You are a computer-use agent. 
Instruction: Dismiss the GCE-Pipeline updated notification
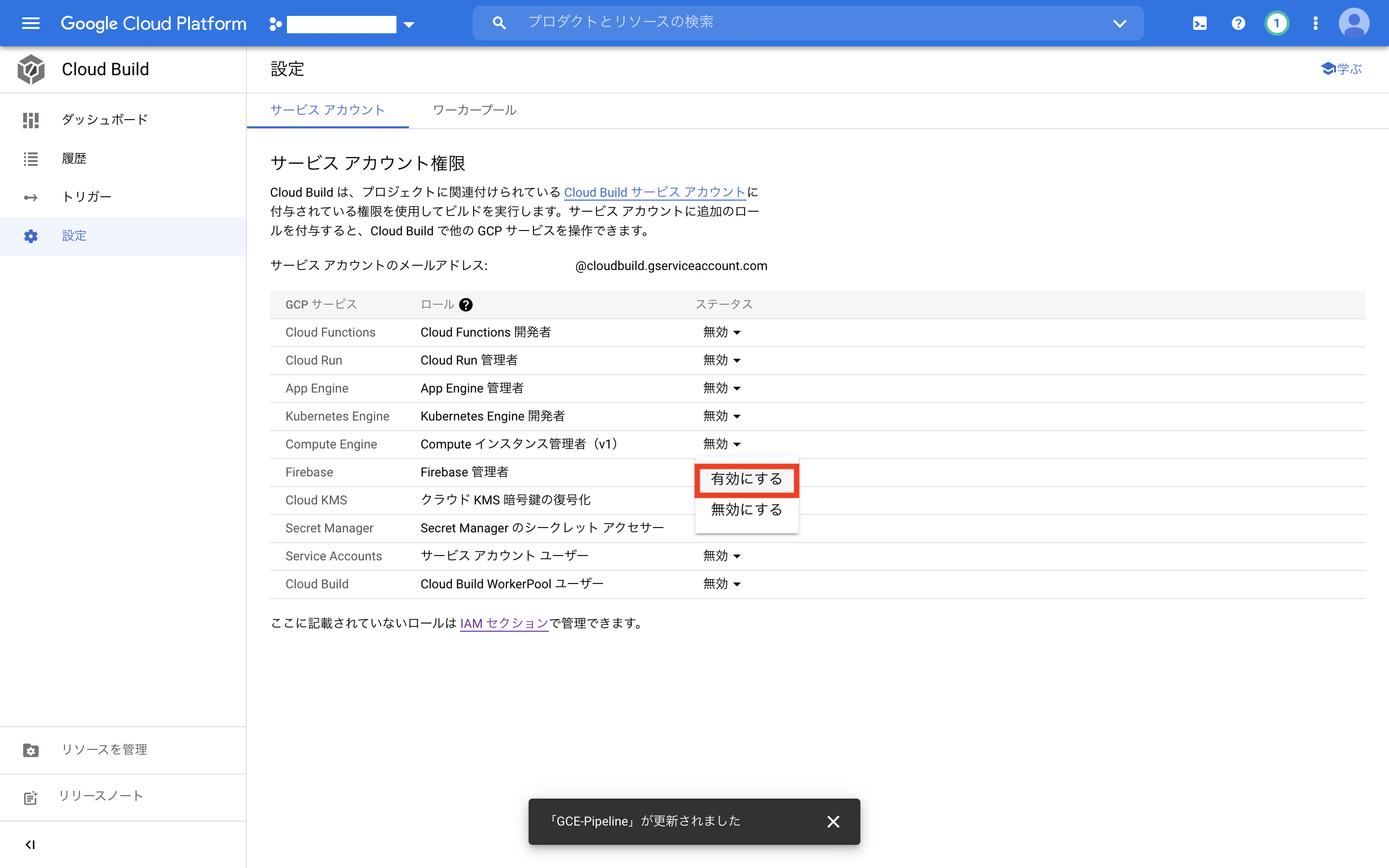[x=833, y=822]
